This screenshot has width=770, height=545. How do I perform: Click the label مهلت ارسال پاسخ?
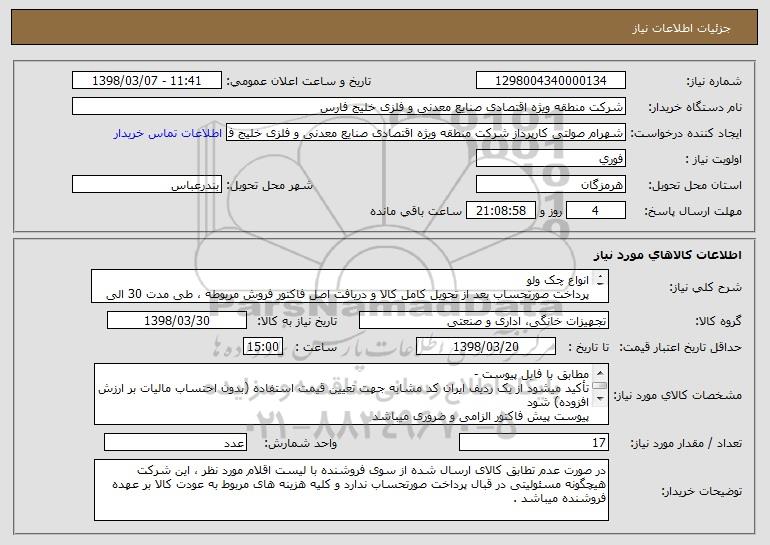tap(693, 212)
